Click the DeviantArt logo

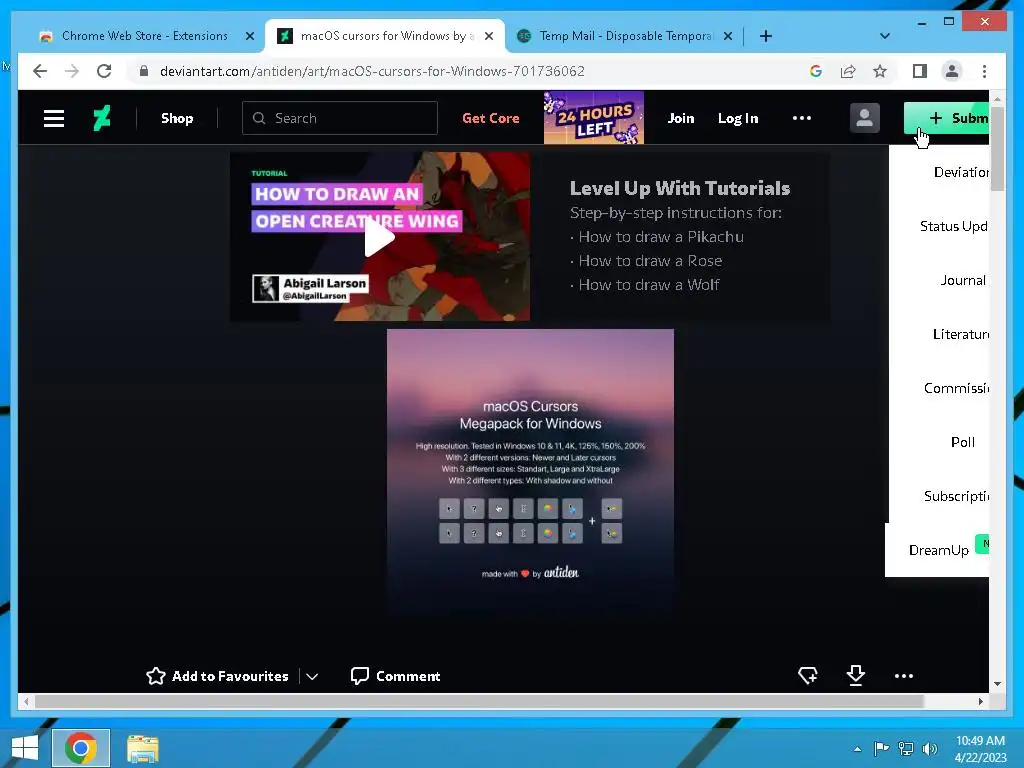coord(102,118)
